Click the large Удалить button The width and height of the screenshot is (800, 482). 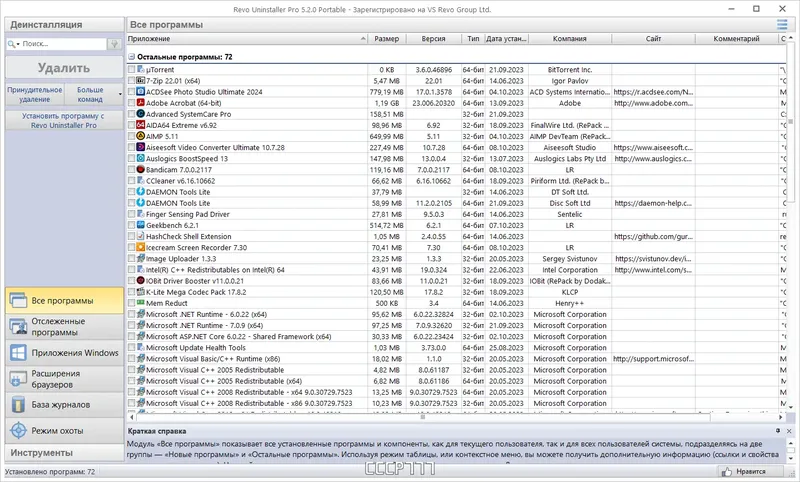pos(64,68)
